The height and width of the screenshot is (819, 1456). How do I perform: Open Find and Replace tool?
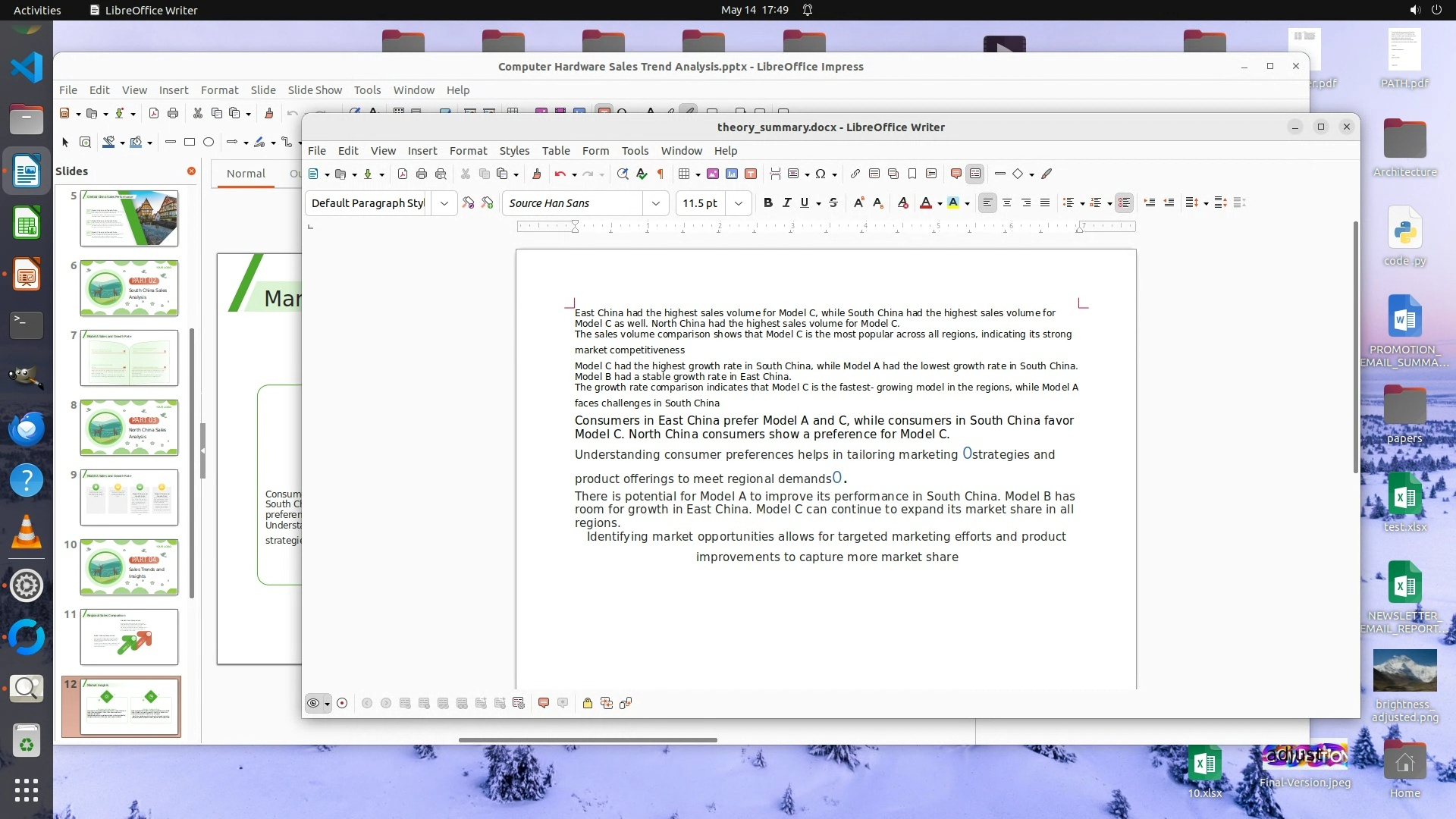tap(623, 174)
